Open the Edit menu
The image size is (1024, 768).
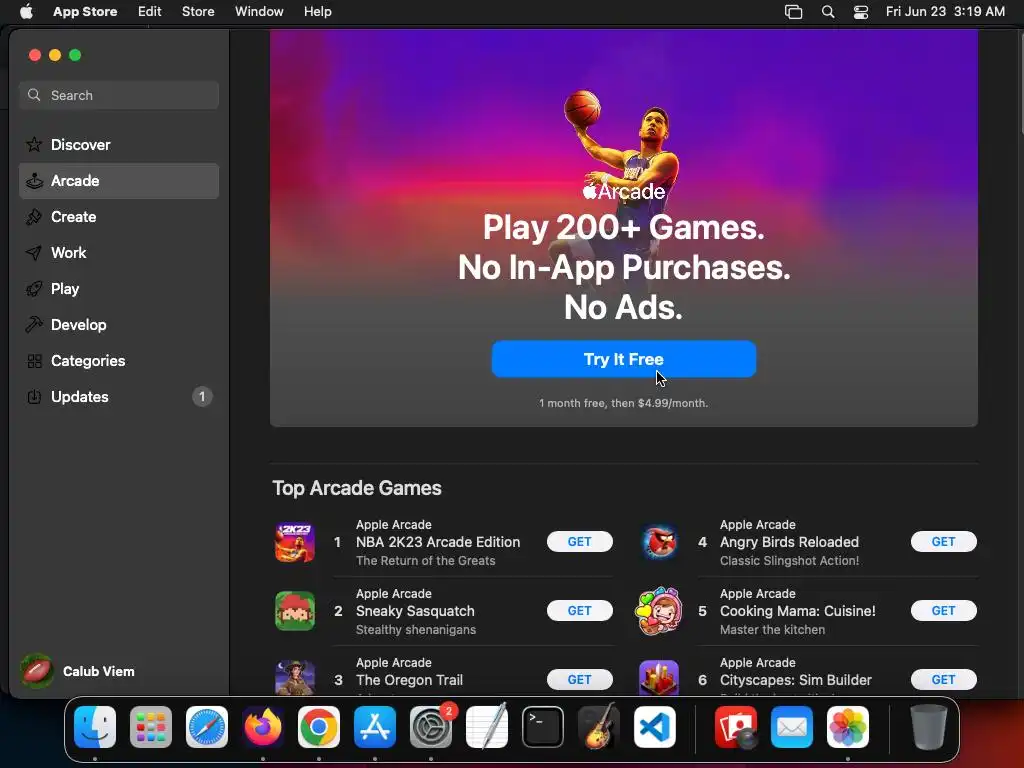click(x=150, y=12)
